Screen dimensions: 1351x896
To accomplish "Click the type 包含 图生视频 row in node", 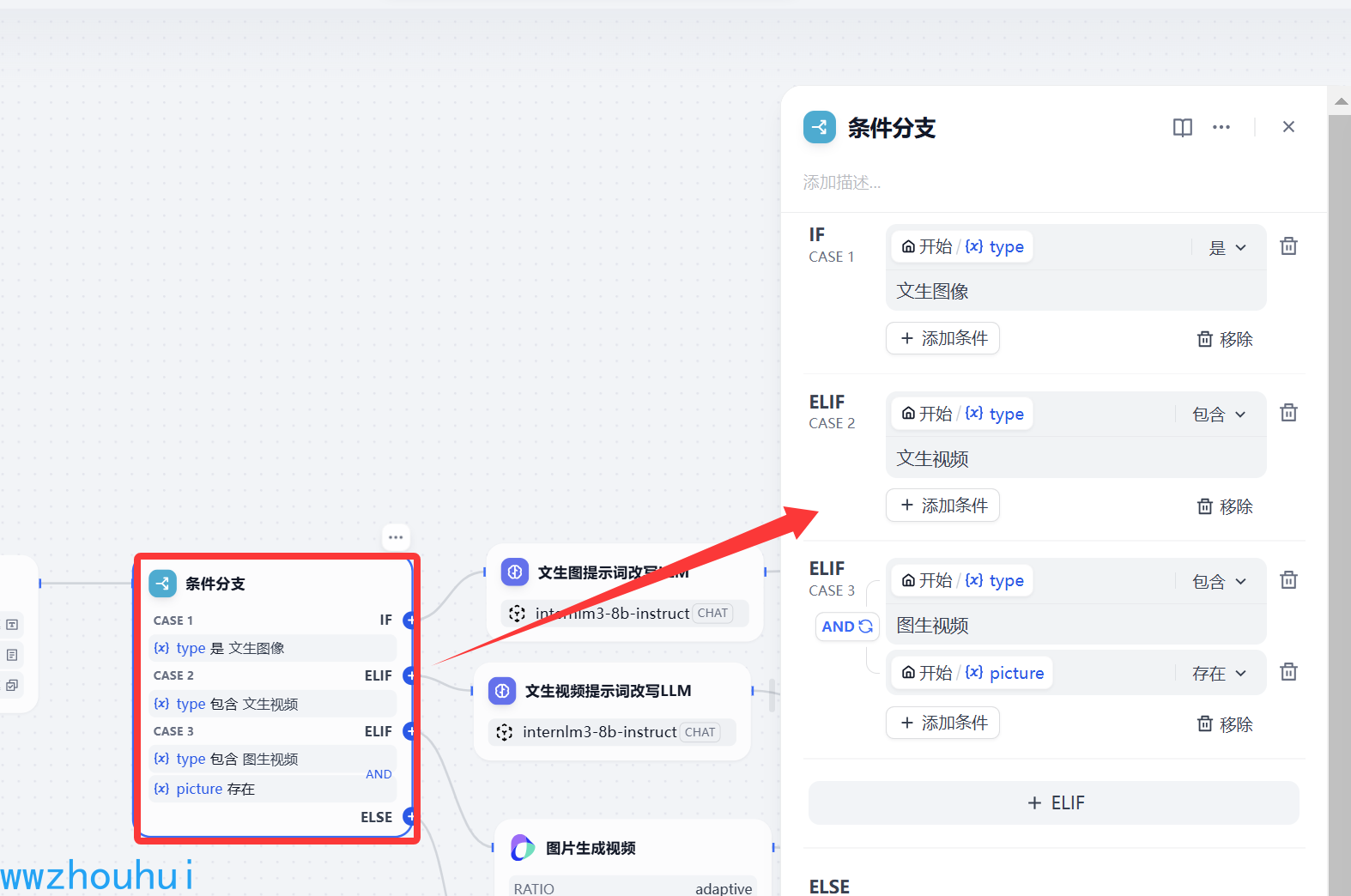I will 273,759.
